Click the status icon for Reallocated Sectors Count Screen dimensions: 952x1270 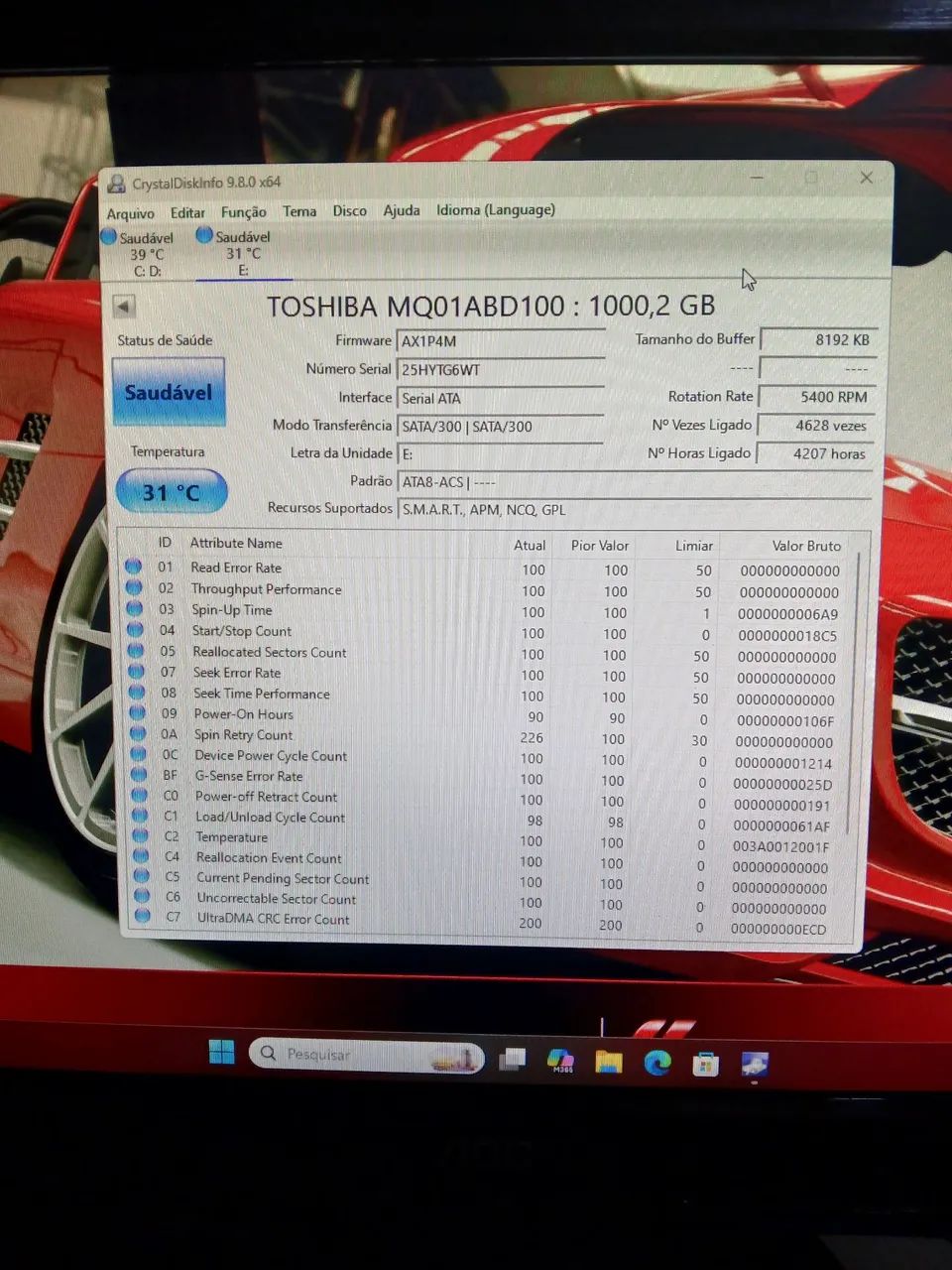click(136, 651)
